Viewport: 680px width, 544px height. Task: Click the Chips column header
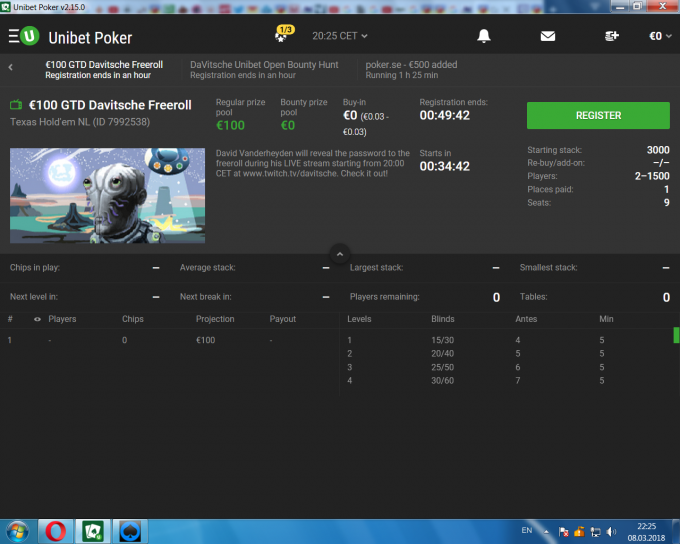(133, 319)
